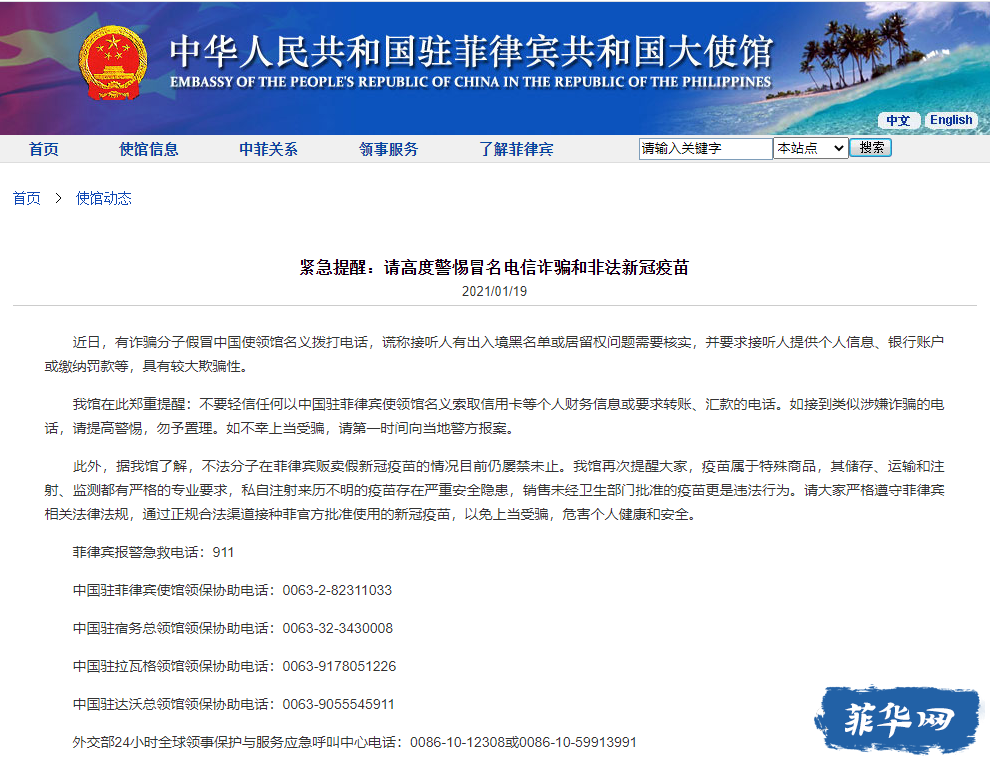Click the hotline number 0086-10-12308

pos(458,742)
